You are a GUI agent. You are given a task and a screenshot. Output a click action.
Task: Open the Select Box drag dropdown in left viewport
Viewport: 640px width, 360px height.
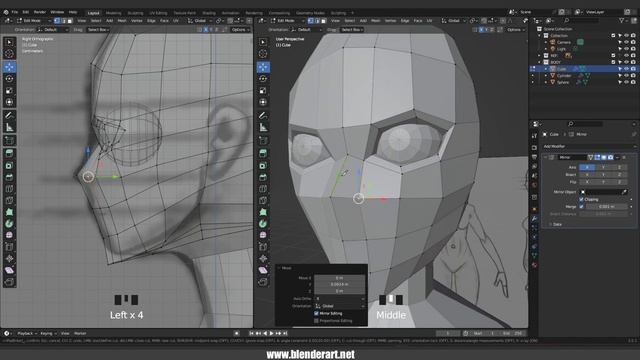pyautogui.click(x=98, y=30)
